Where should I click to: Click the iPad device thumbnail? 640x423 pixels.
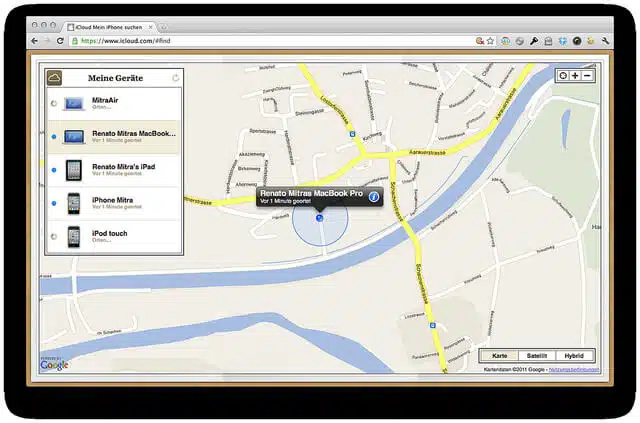(x=74, y=170)
